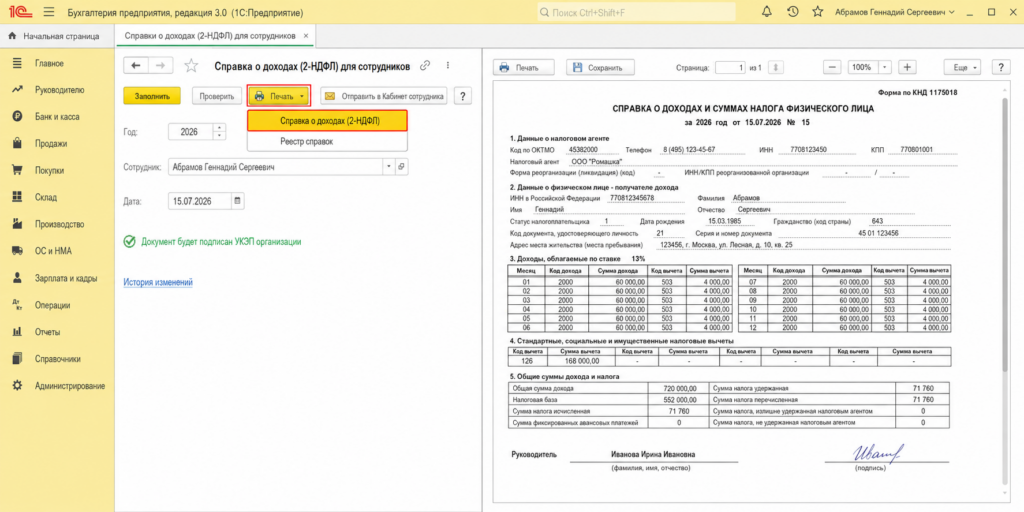Click the Склад grid icon

[18, 197]
